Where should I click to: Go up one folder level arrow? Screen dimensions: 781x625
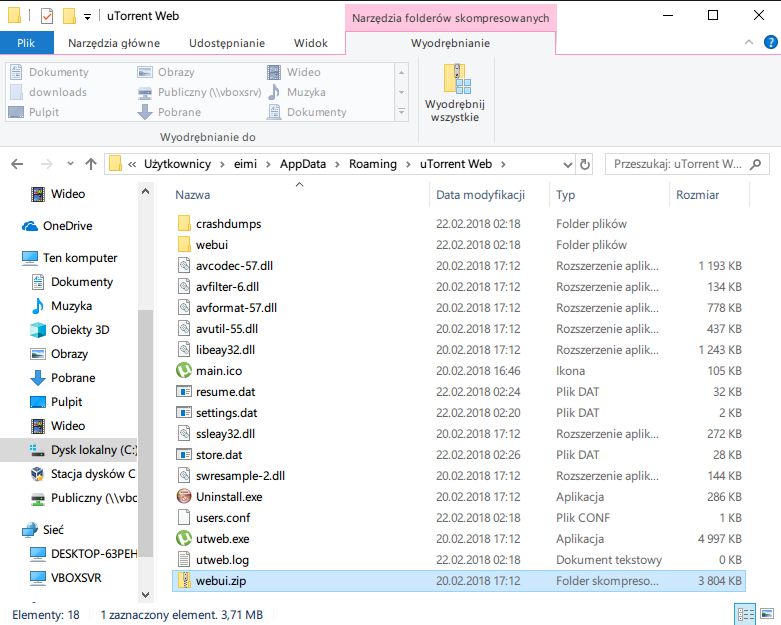(91, 164)
